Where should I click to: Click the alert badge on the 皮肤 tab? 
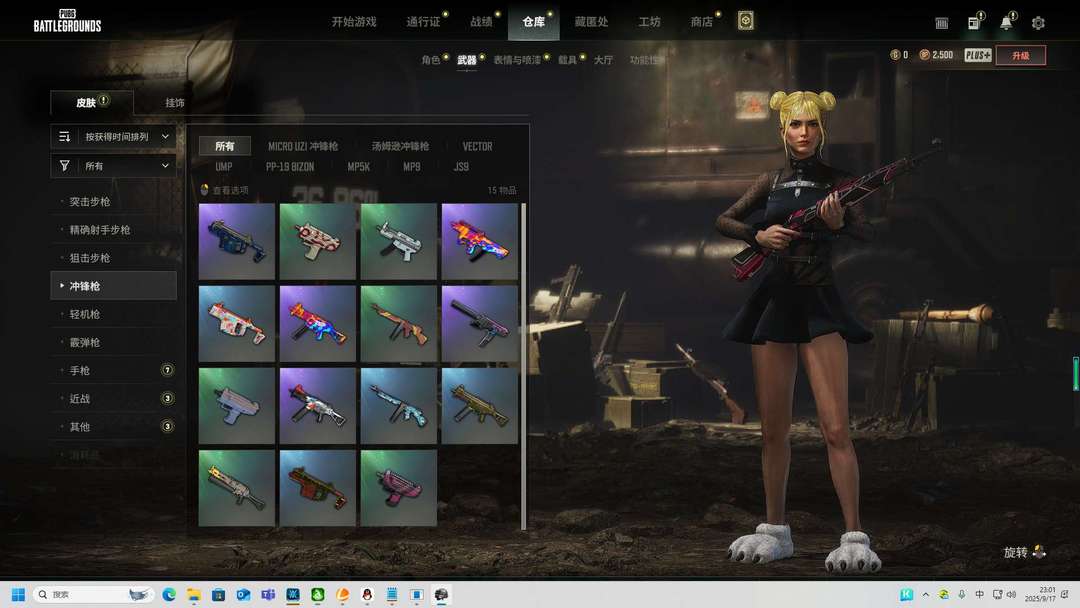coord(104,100)
